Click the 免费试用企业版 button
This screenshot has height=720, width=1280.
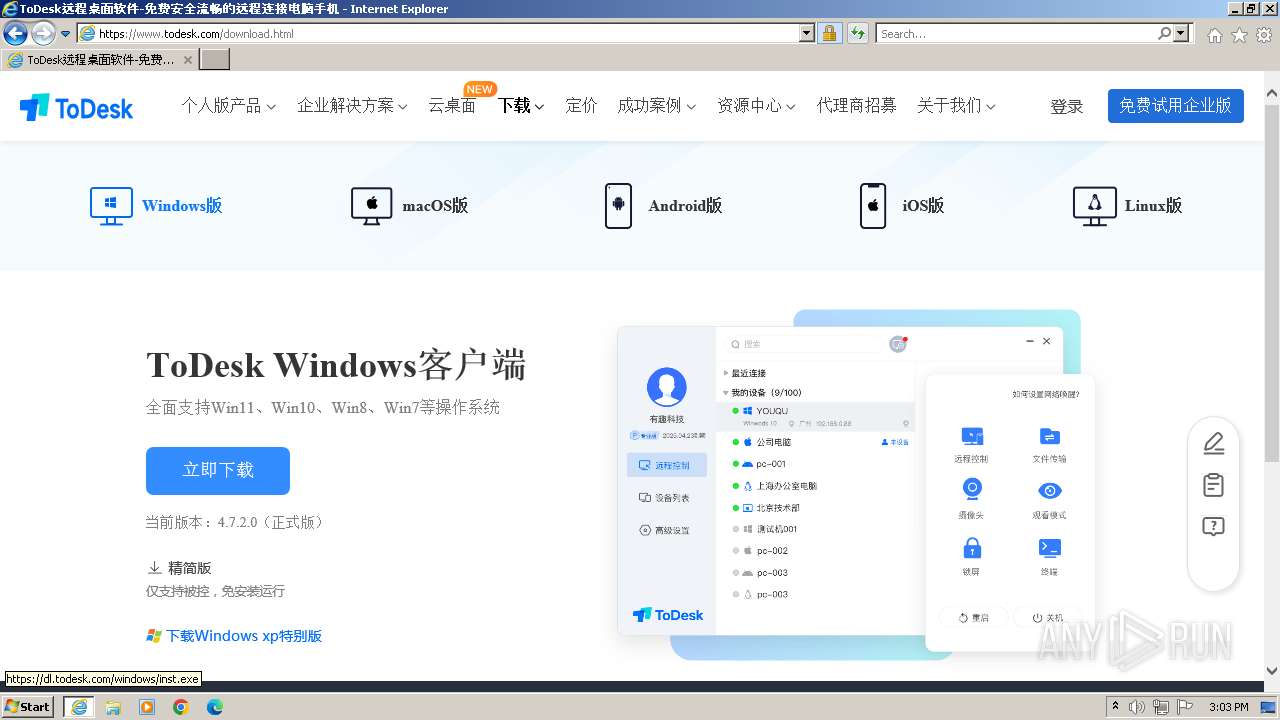(x=1176, y=106)
